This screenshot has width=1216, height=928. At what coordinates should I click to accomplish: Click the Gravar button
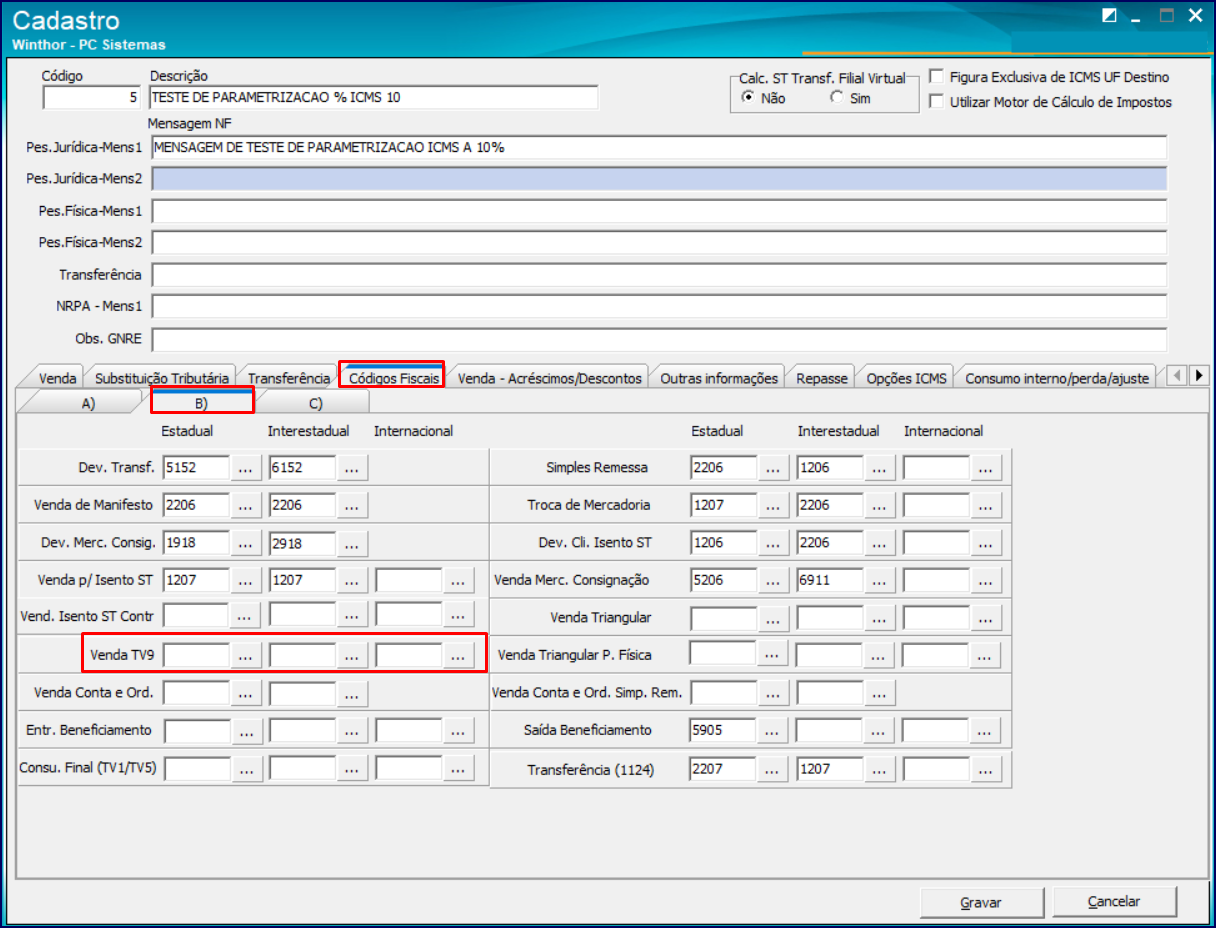click(x=981, y=901)
